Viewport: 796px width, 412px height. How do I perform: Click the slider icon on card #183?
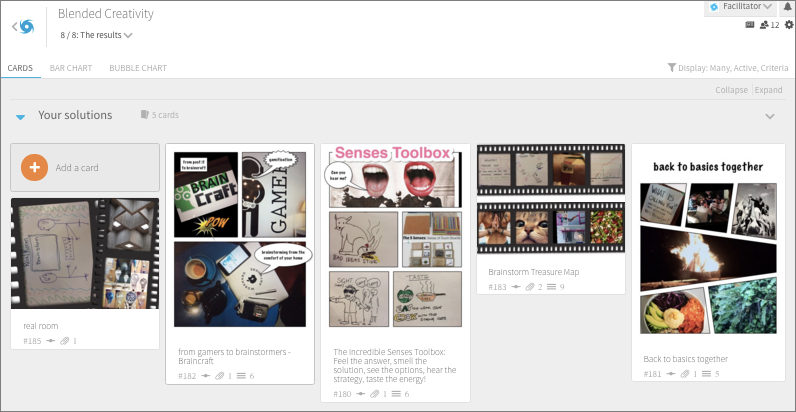click(x=516, y=287)
